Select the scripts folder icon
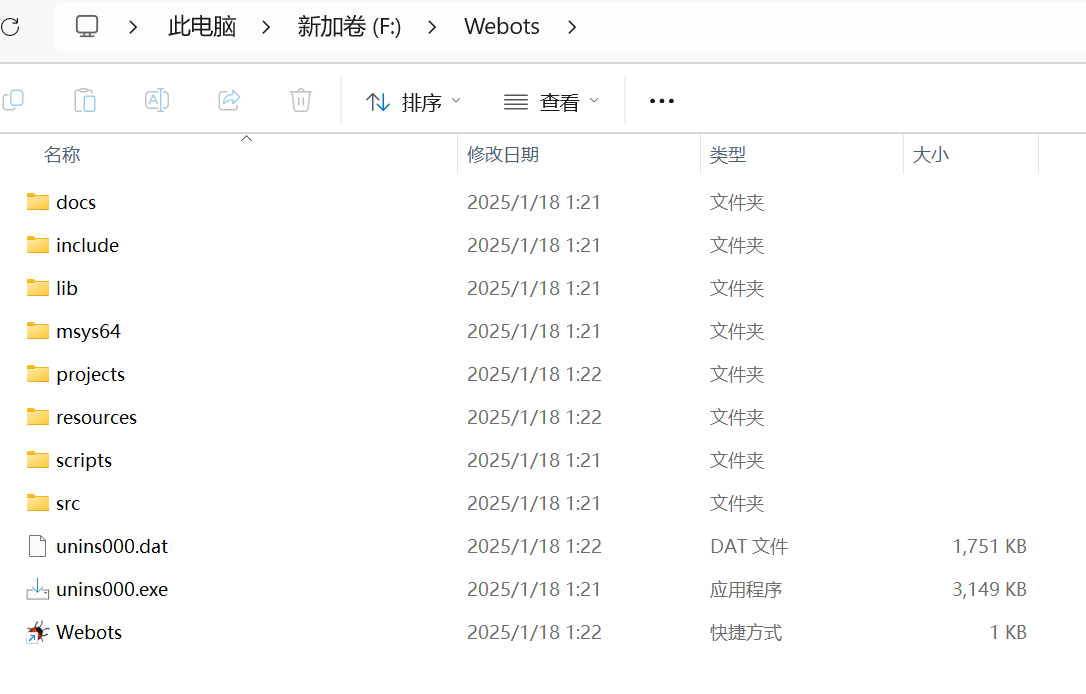The width and height of the screenshot is (1086, 694). (38, 459)
